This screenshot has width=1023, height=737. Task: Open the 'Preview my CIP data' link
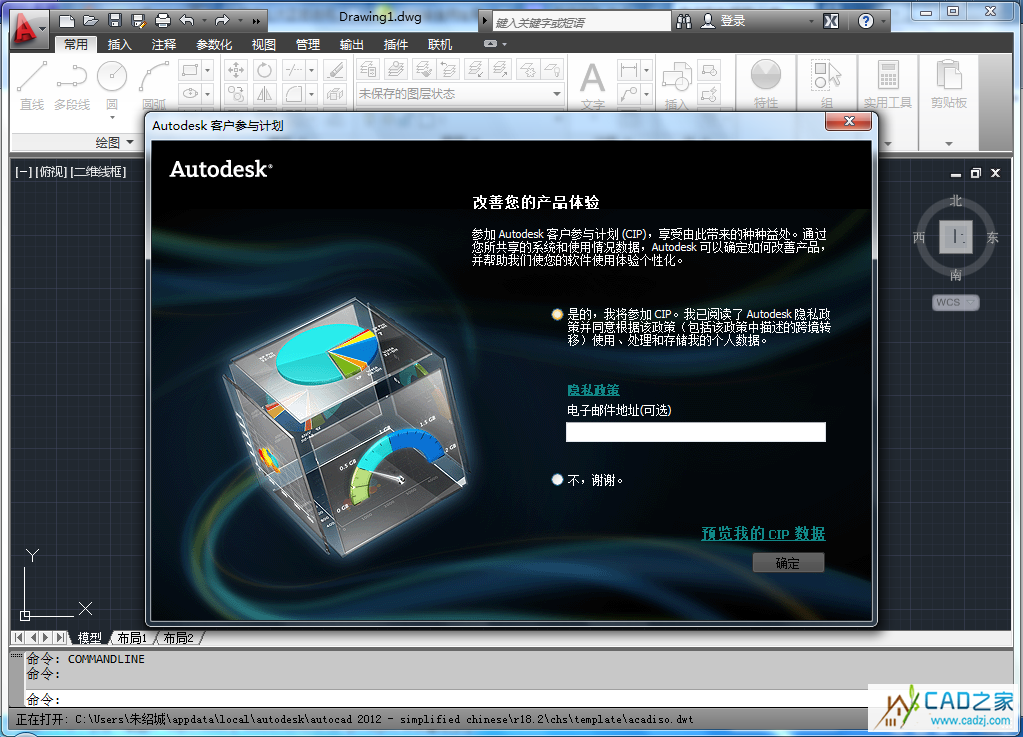point(763,534)
